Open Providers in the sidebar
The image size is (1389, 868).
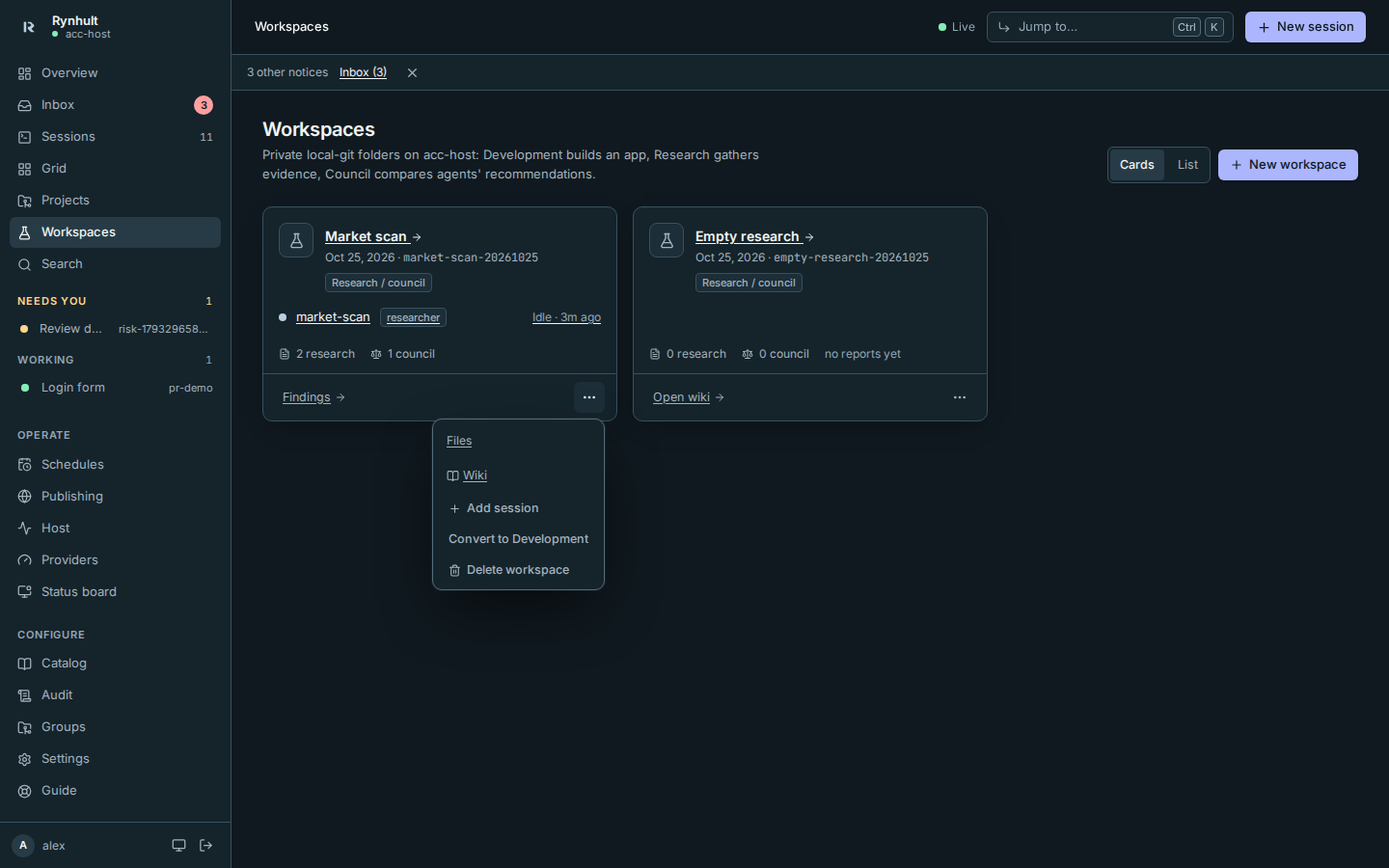coord(115,560)
